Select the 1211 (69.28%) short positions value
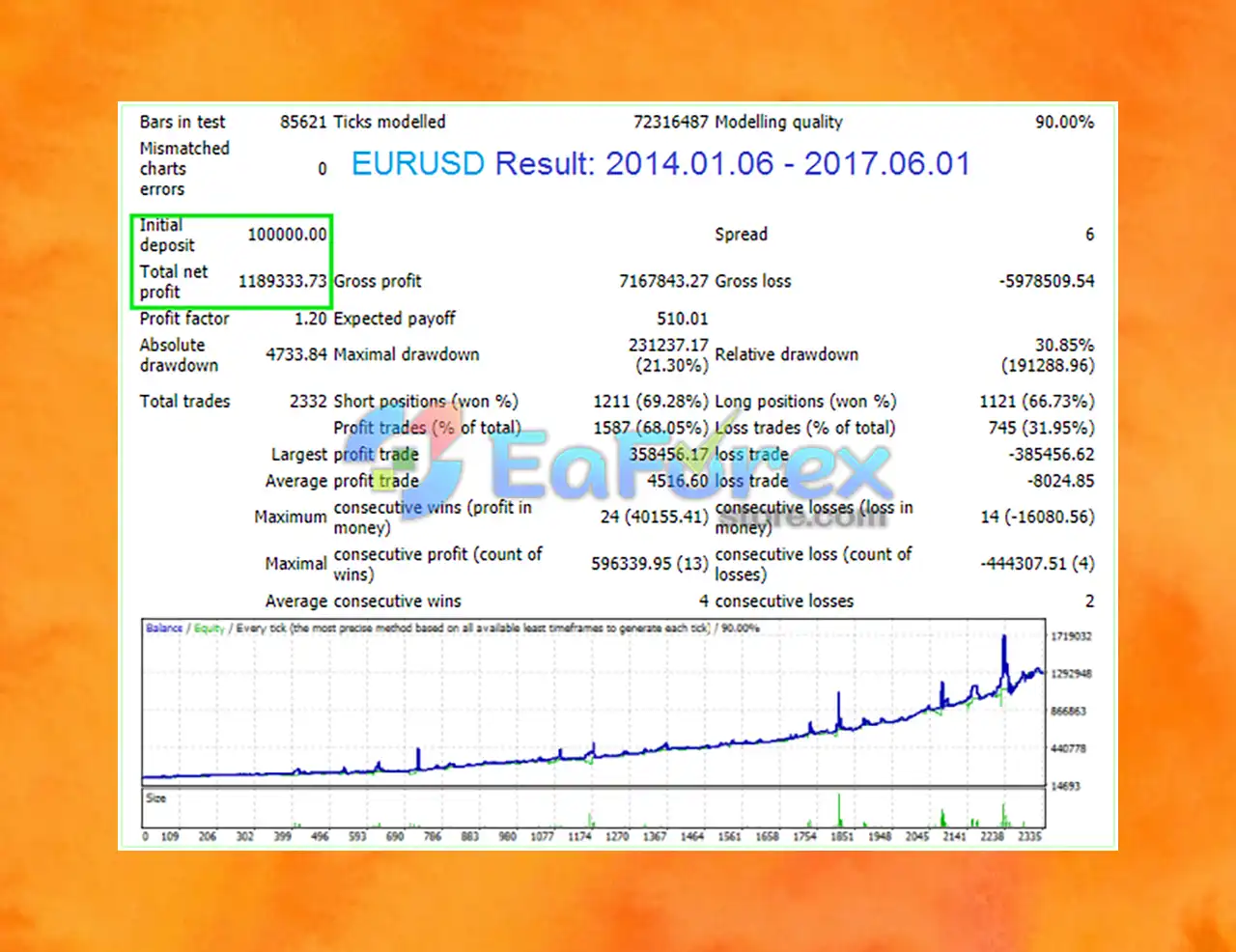The image size is (1236, 952). point(651,402)
